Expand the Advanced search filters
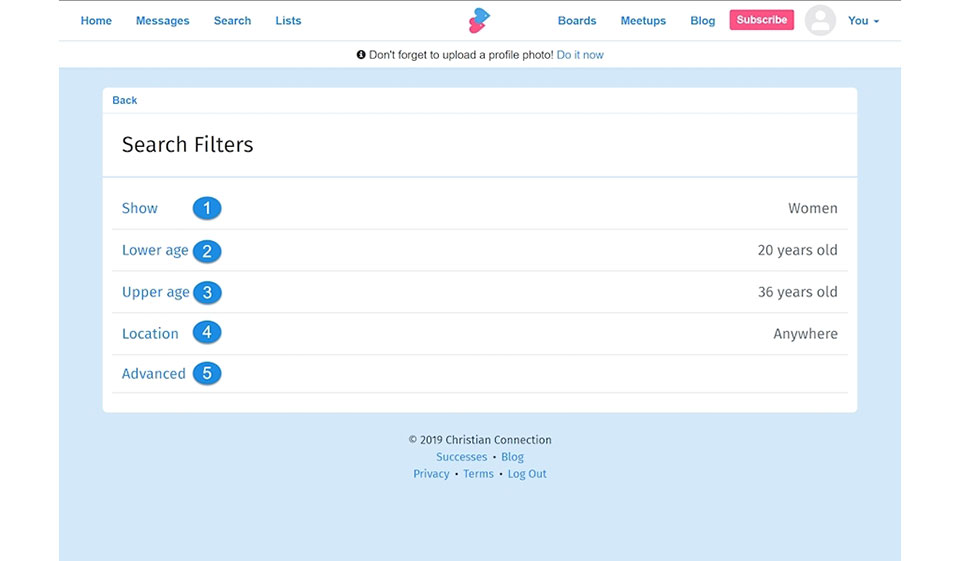The width and height of the screenshot is (960, 561). [x=153, y=374]
